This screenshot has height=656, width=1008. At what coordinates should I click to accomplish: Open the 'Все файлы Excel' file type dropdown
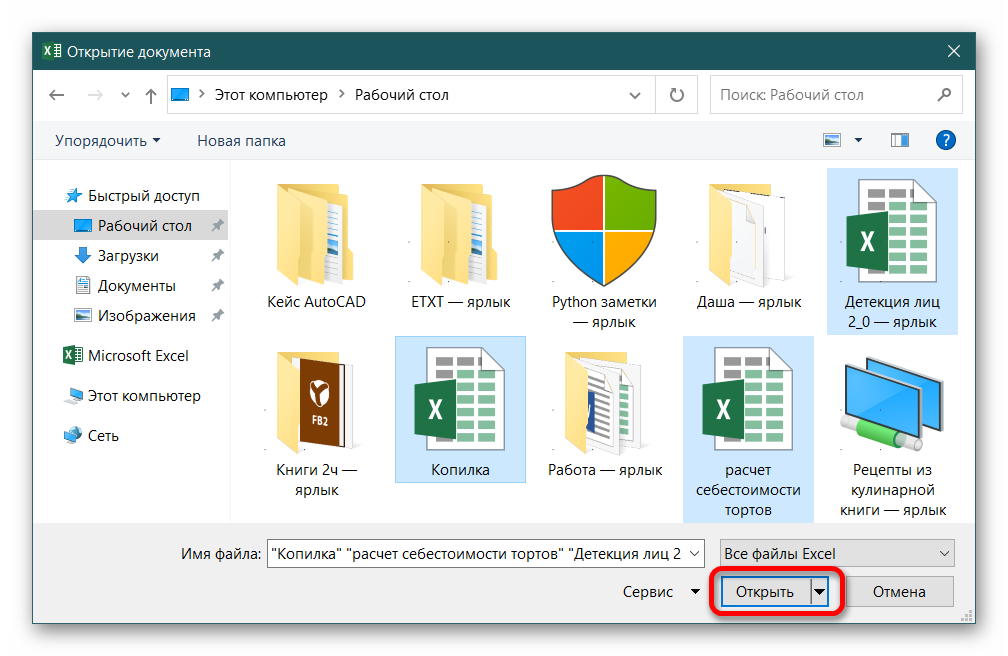click(837, 554)
